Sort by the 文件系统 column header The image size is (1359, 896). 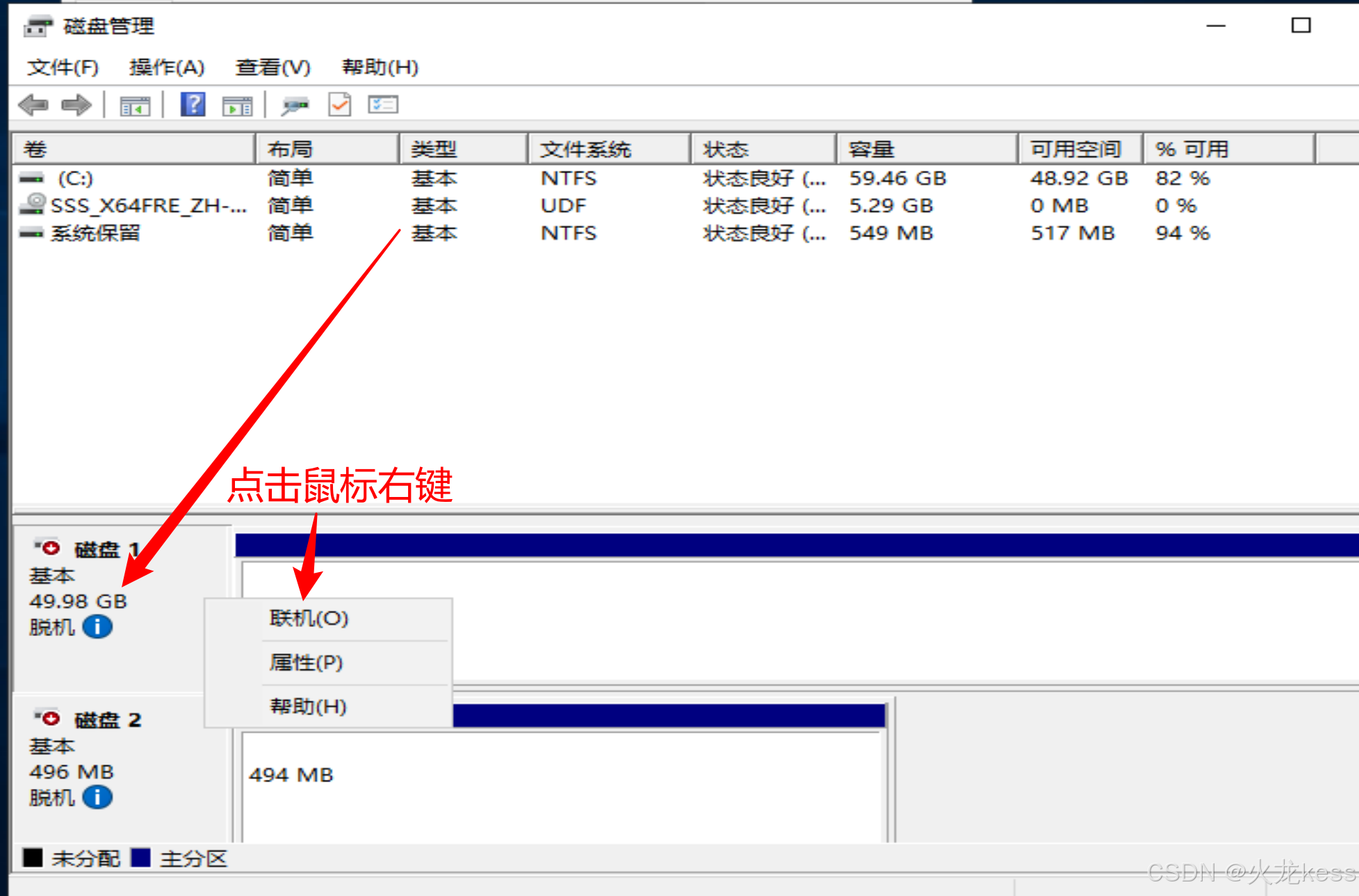585,149
